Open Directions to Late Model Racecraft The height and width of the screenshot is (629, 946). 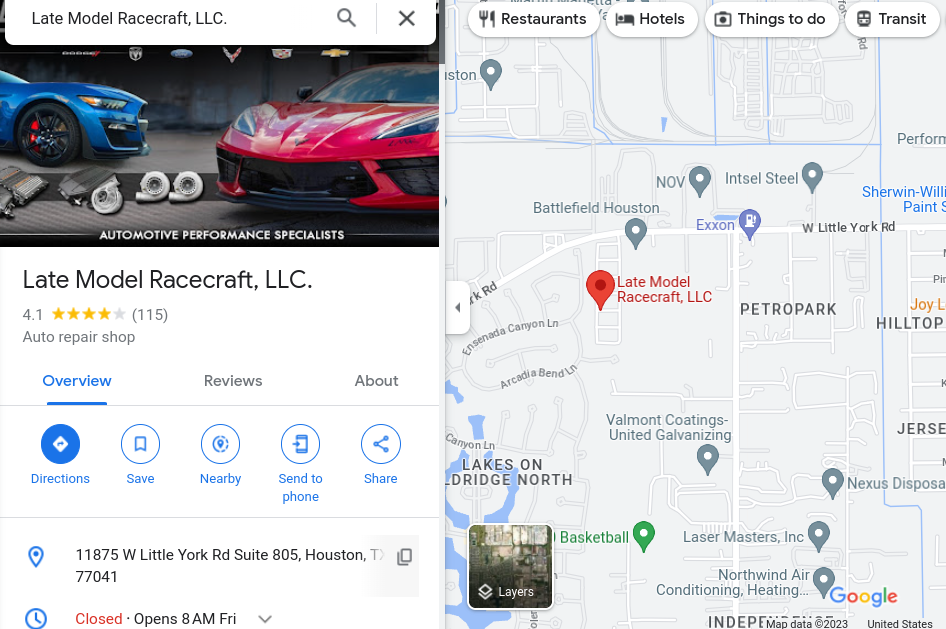[x=60, y=444]
